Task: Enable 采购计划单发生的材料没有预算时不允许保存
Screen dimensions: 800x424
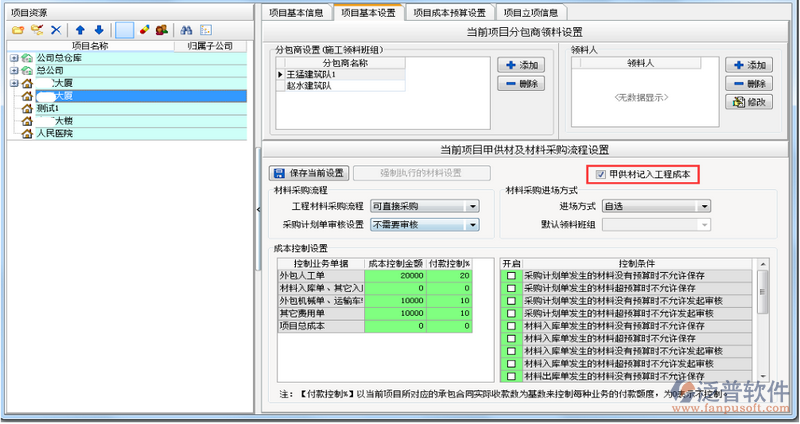Action: [511, 276]
